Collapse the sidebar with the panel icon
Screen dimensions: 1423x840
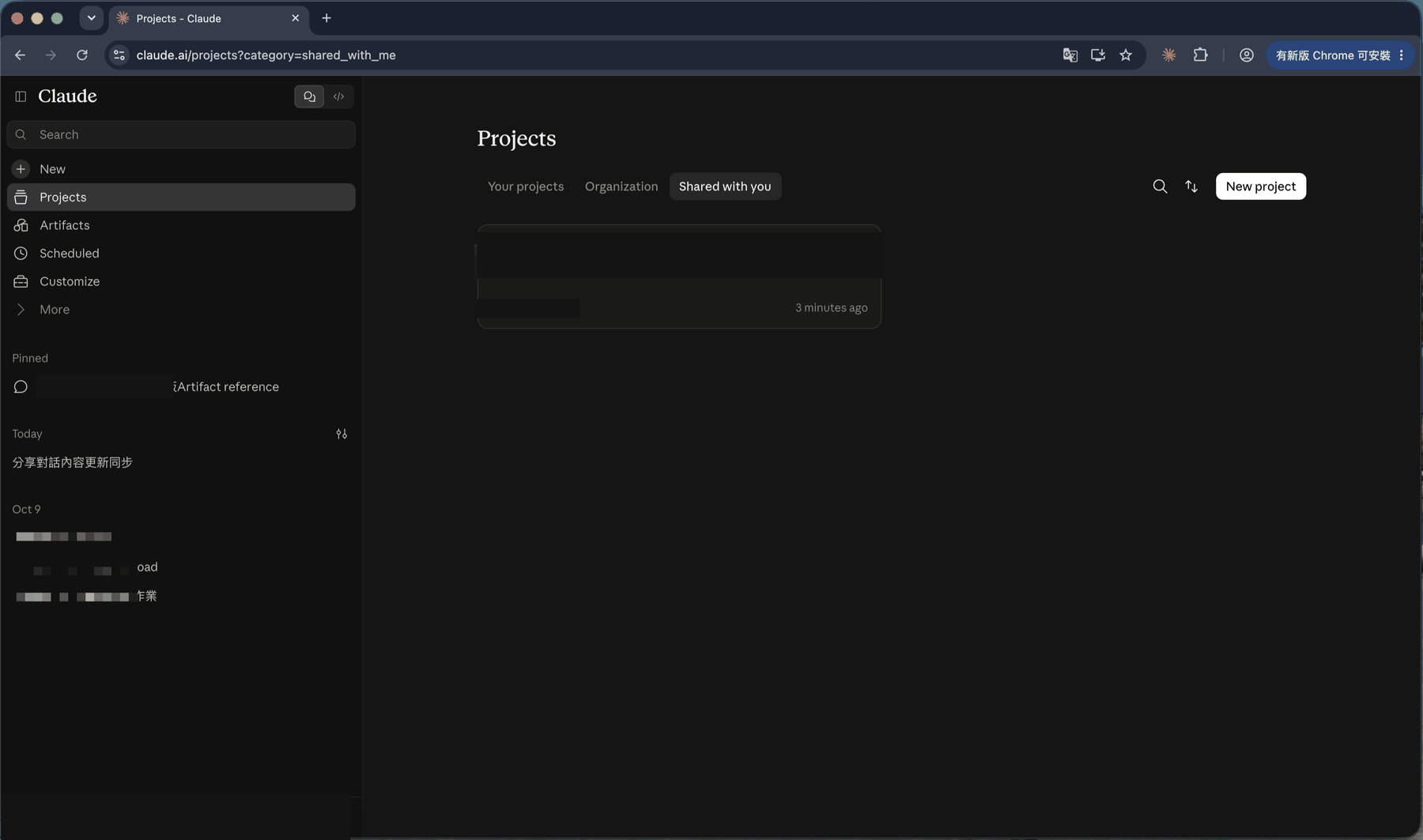[21, 96]
